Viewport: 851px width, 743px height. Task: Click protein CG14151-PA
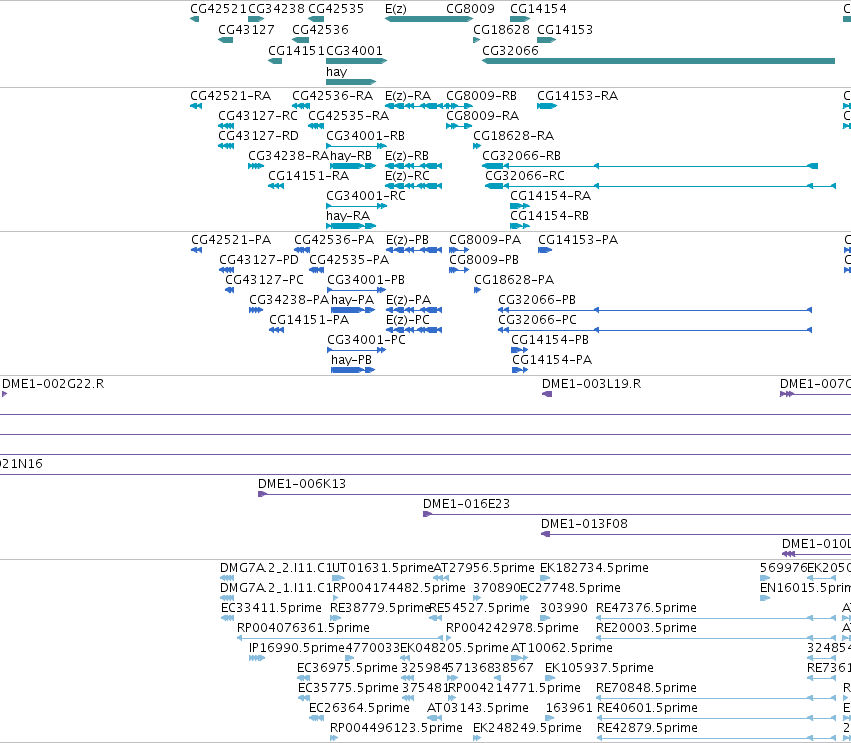pos(309,320)
